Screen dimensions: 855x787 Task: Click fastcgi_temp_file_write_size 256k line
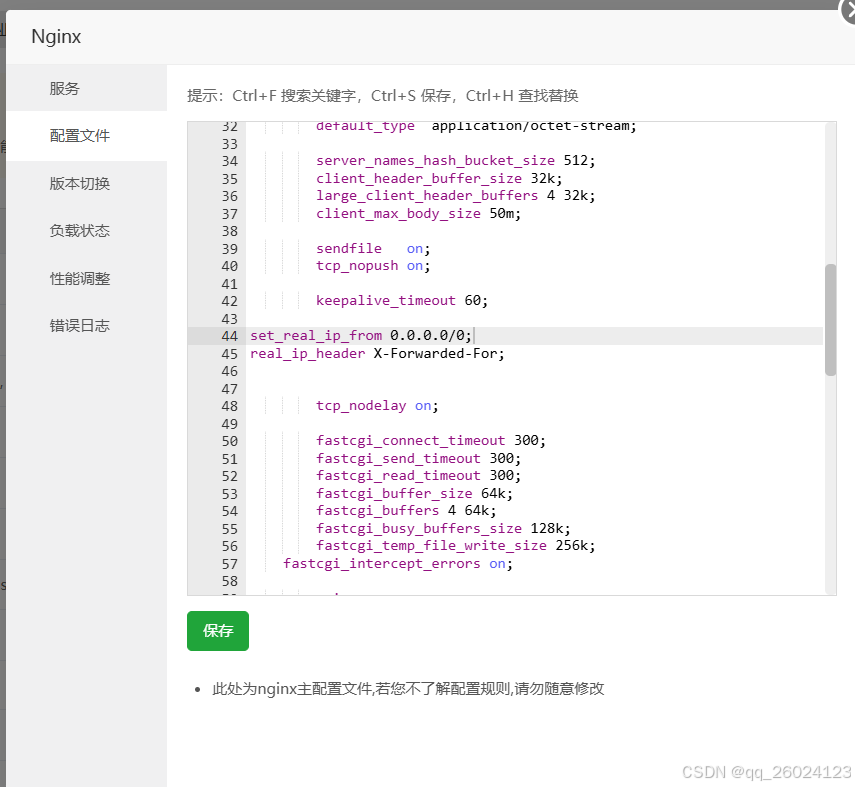point(455,545)
